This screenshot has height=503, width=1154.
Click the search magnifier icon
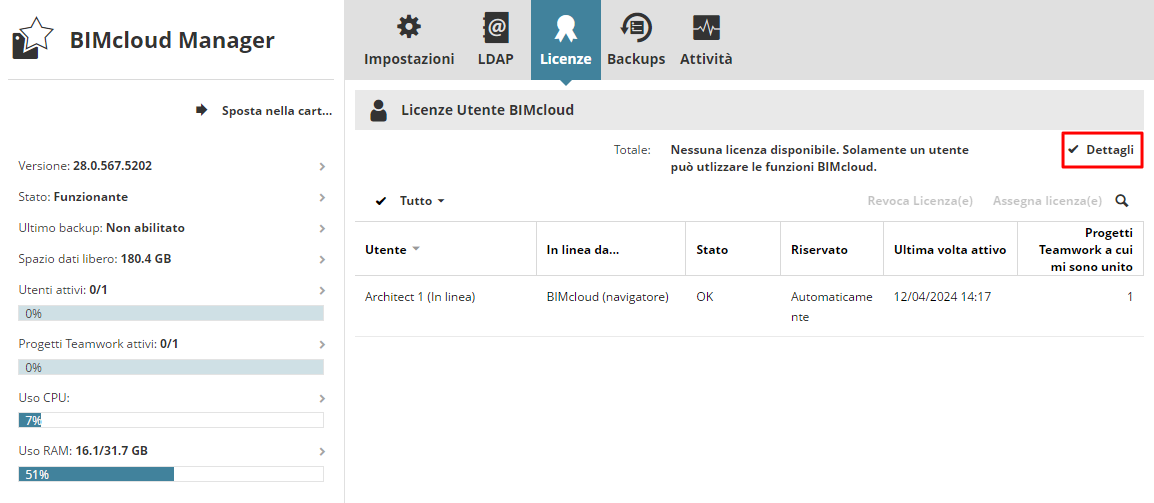pyautogui.click(x=1122, y=201)
